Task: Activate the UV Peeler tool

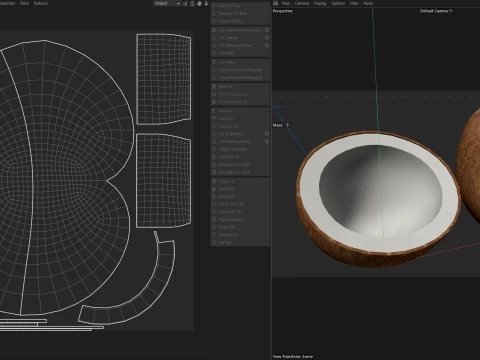Action: coord(240,62)
